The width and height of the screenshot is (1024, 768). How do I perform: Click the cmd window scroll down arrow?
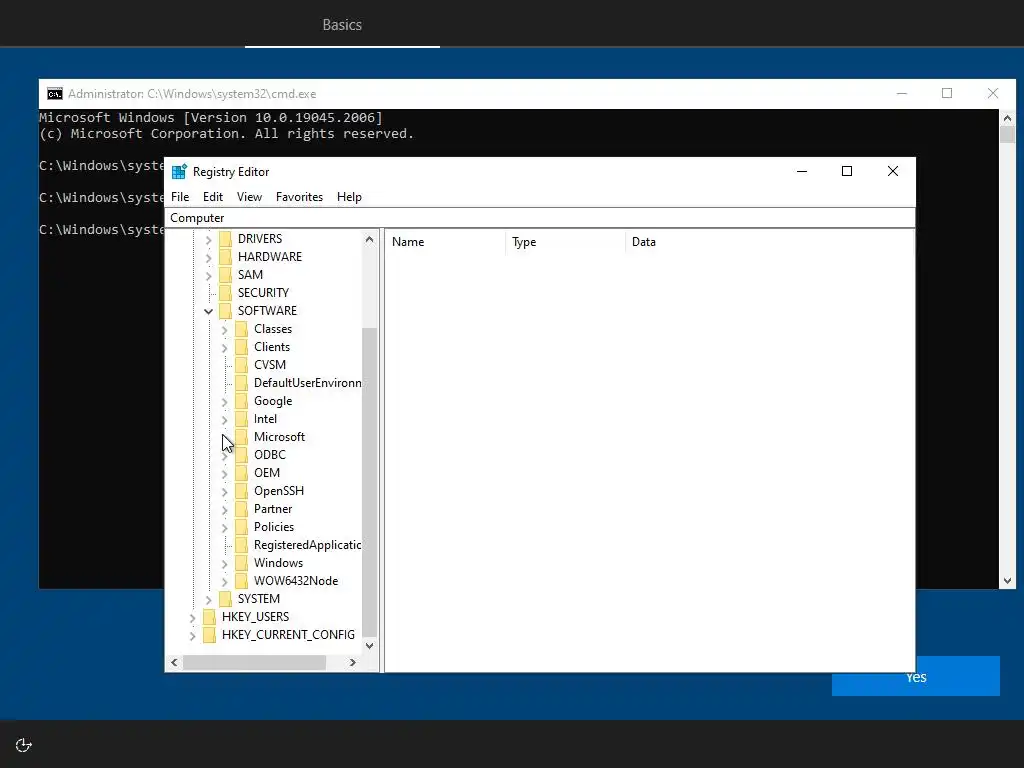point(1007,581)
